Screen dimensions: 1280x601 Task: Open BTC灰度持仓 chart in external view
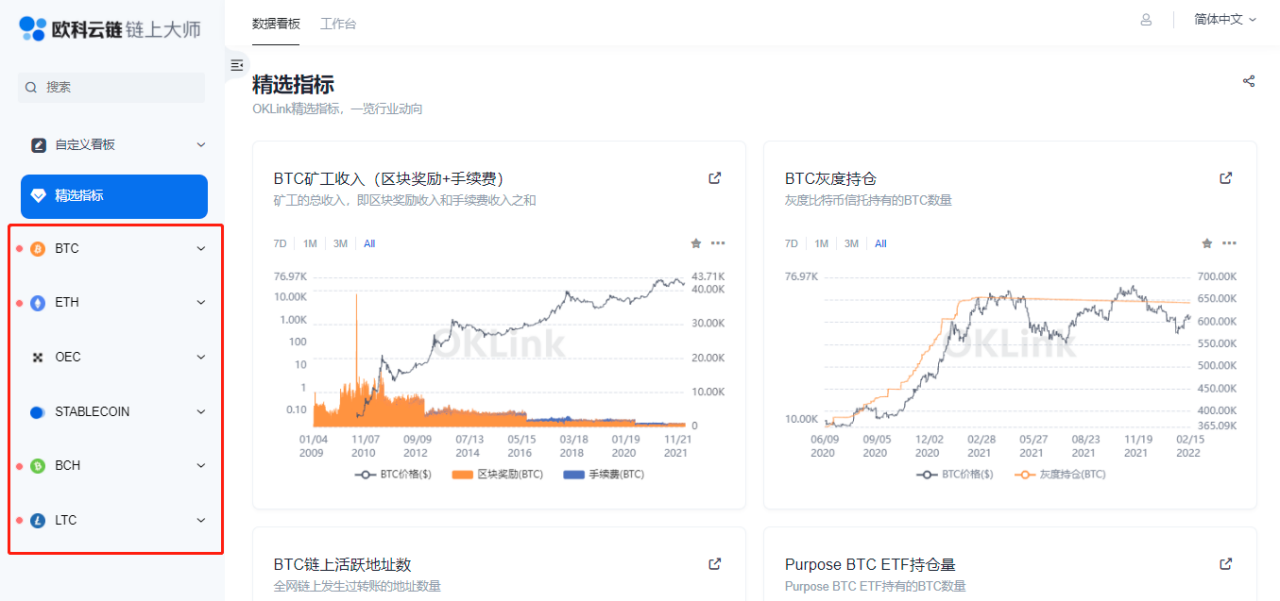1226,178
